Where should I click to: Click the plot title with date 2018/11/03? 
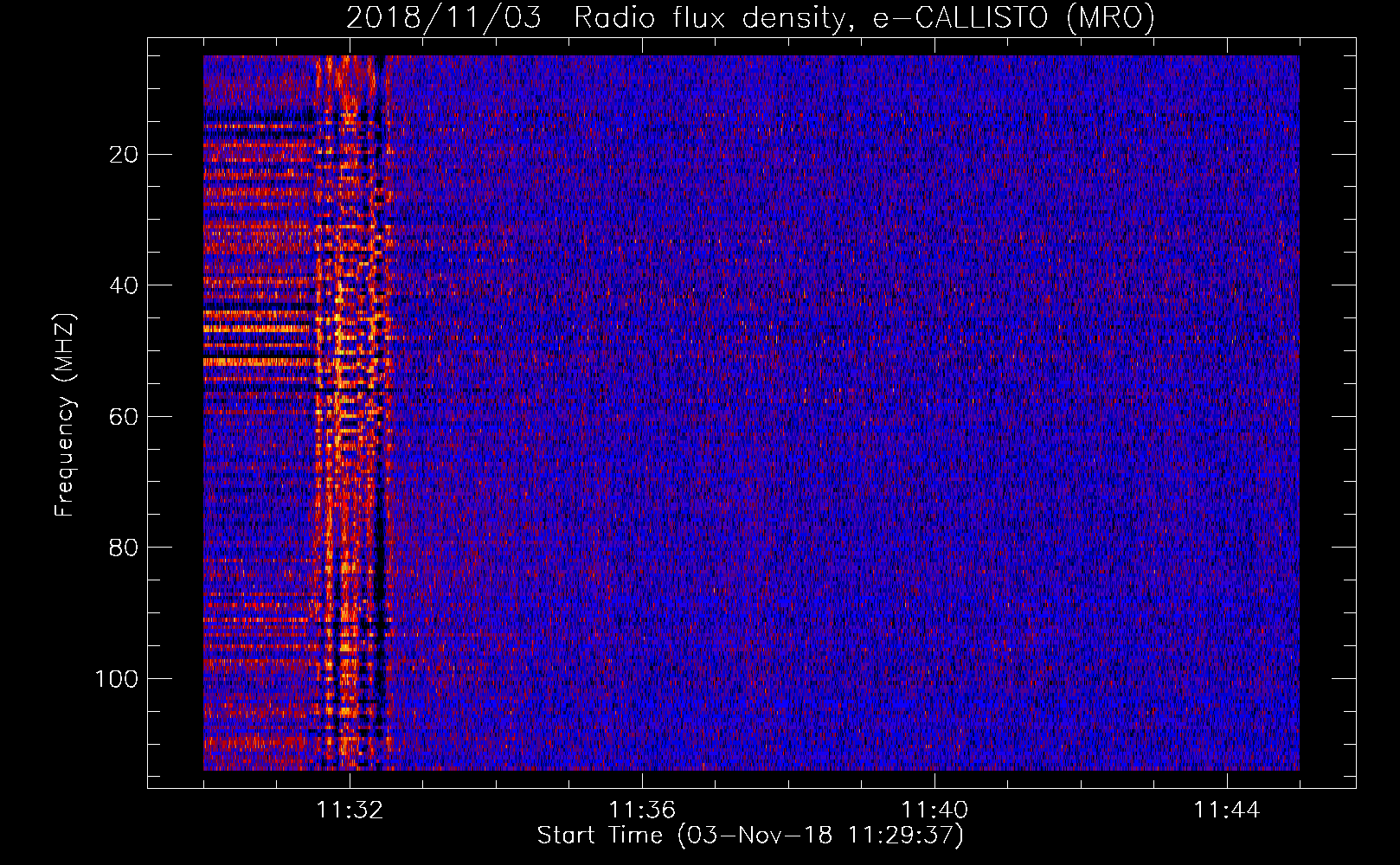(x=750, y=17)
